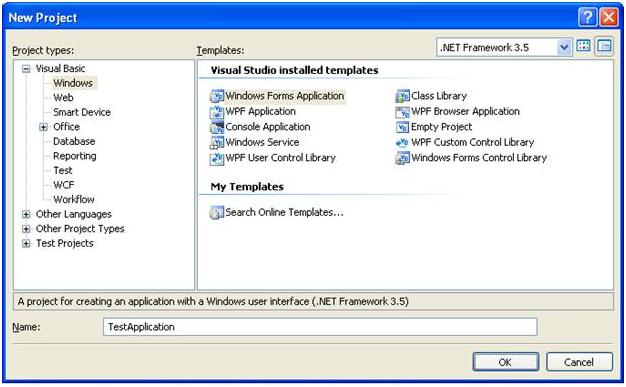Select the WPF Browser Application icon
Screen dimensions: 626x387
click(x=402, y=111)
